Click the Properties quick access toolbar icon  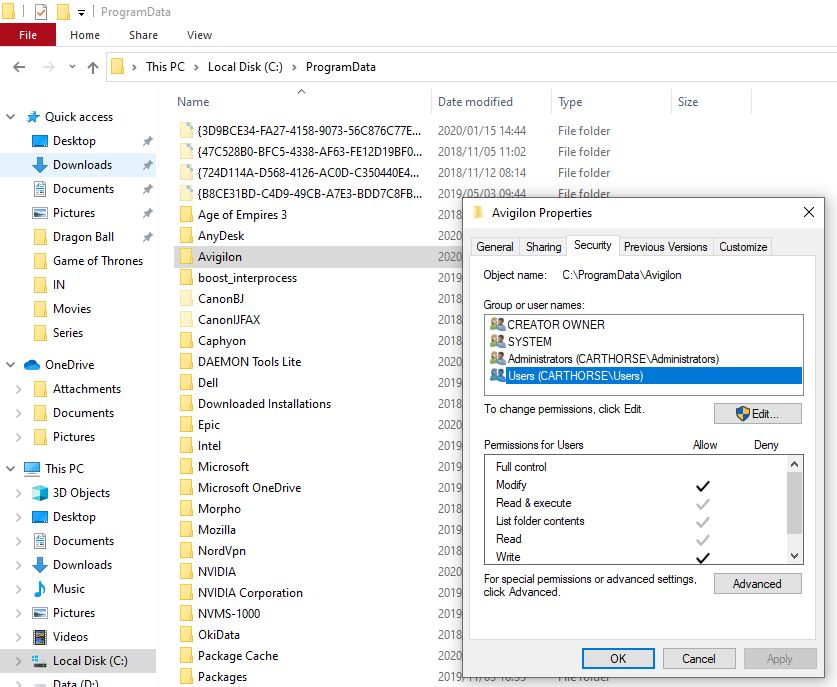(x=41, y=11)
